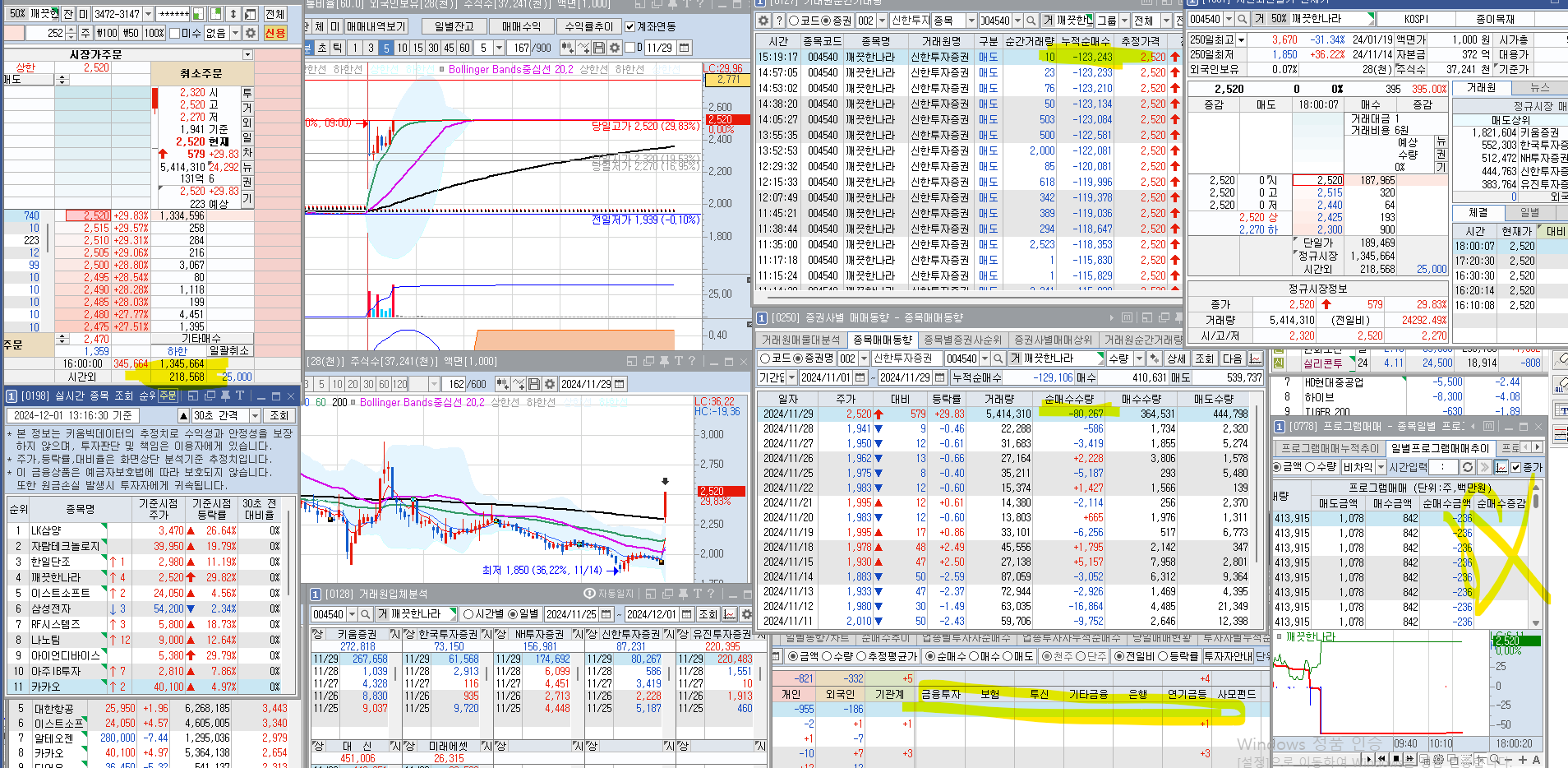Select 10-minute interval button in chart toolbar

tap(402, 49)
